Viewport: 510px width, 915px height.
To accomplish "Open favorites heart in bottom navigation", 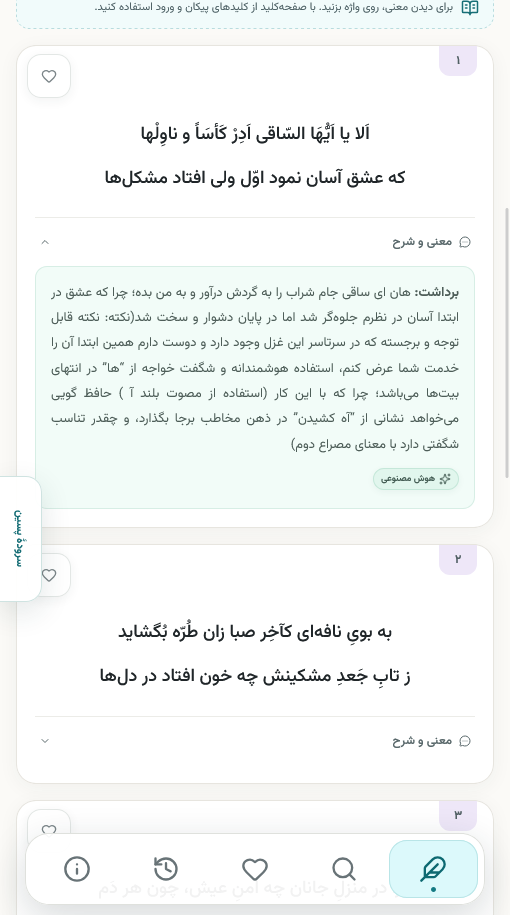I will tap(255, 869).
